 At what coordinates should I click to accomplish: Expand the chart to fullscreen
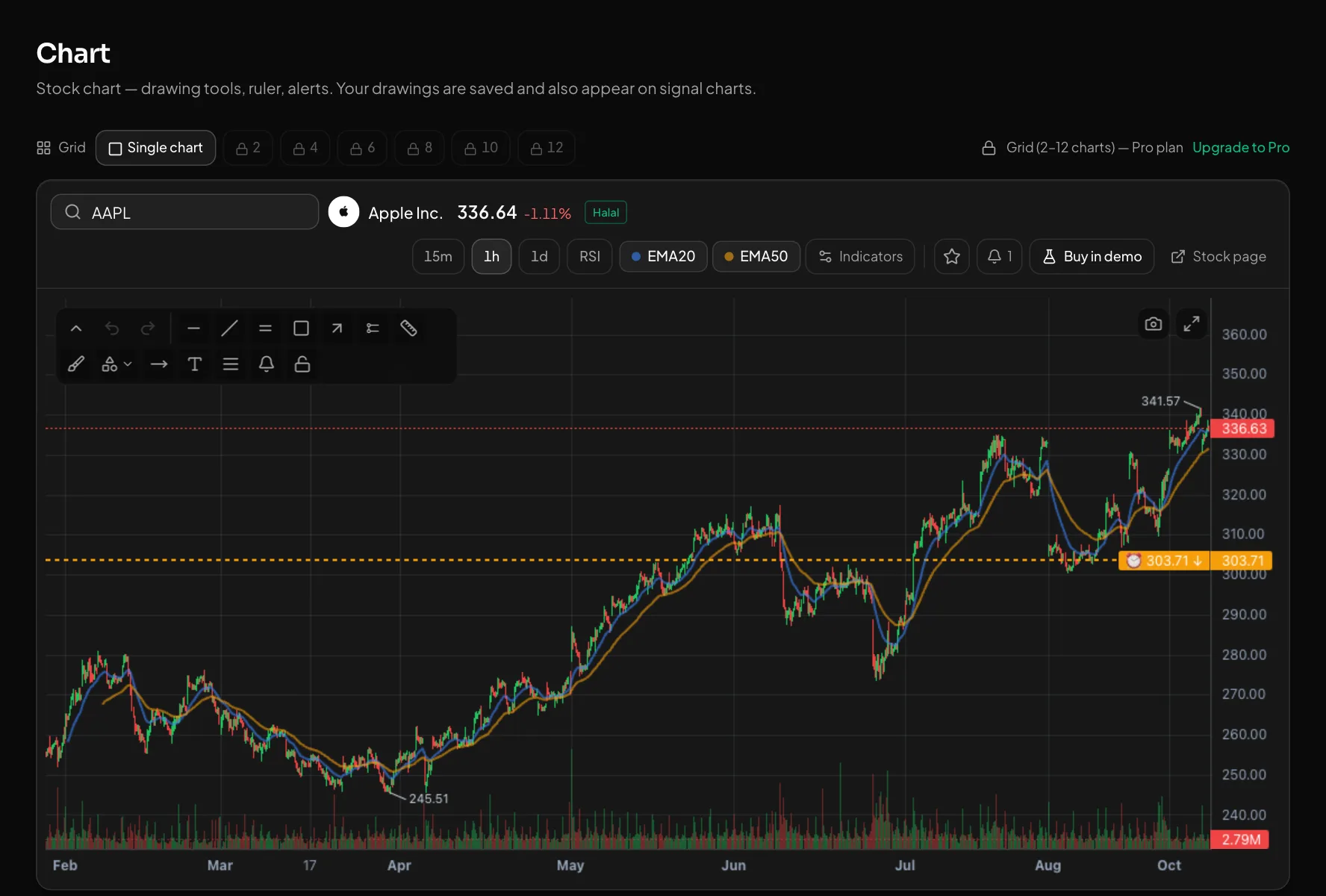(1192, 324)
